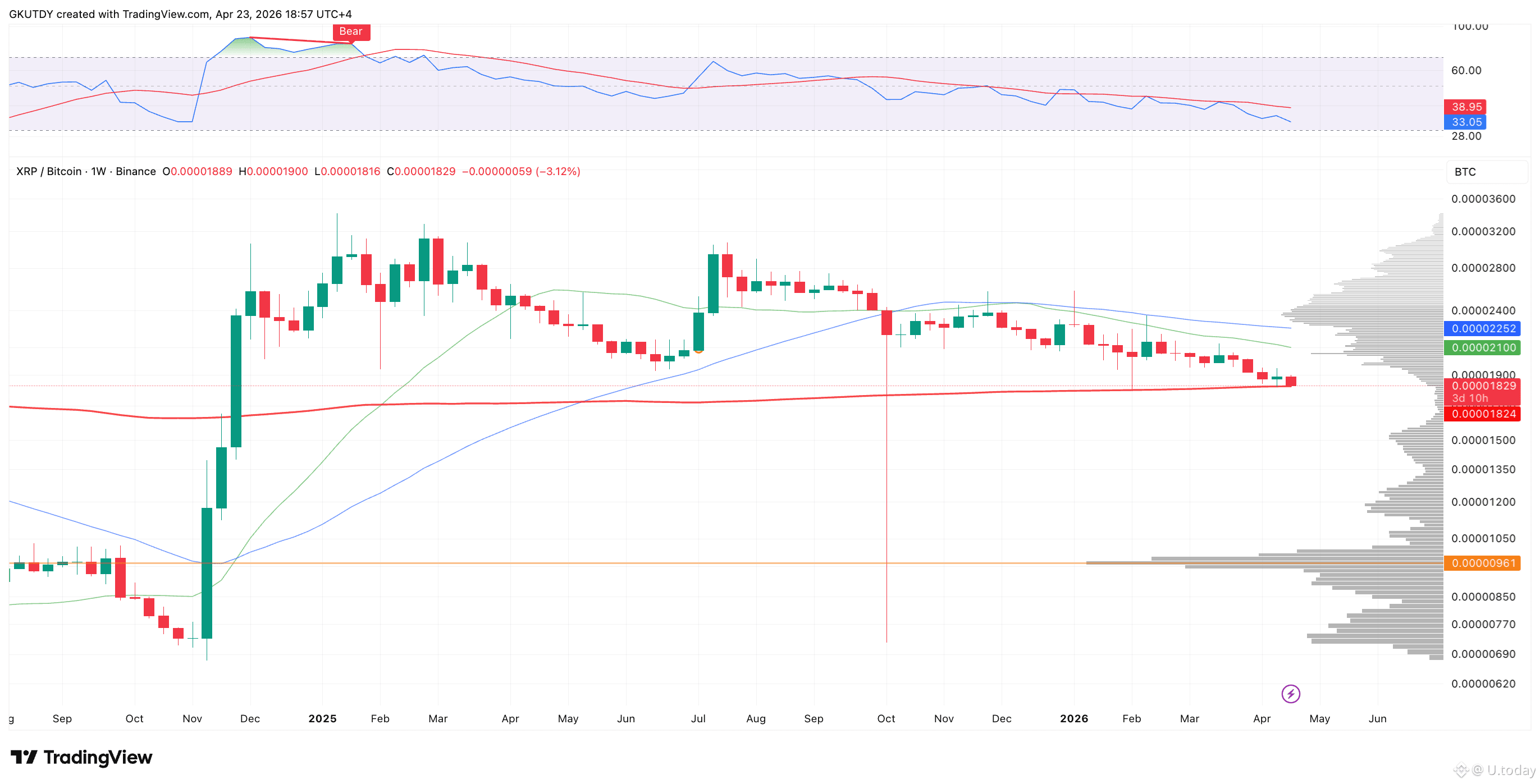The width and height of the screenshot is (1540, 784).
Task: Click the TradingView logo icon bottom left
Action: pyautogui.click(x=26, y=757)
